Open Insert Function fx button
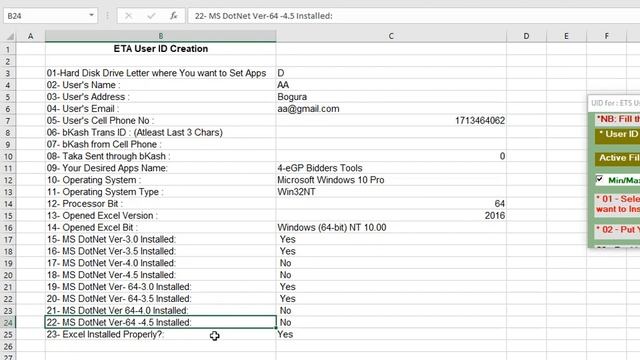The width and height of the screenshot is (640, 360). tap(174, 16)
